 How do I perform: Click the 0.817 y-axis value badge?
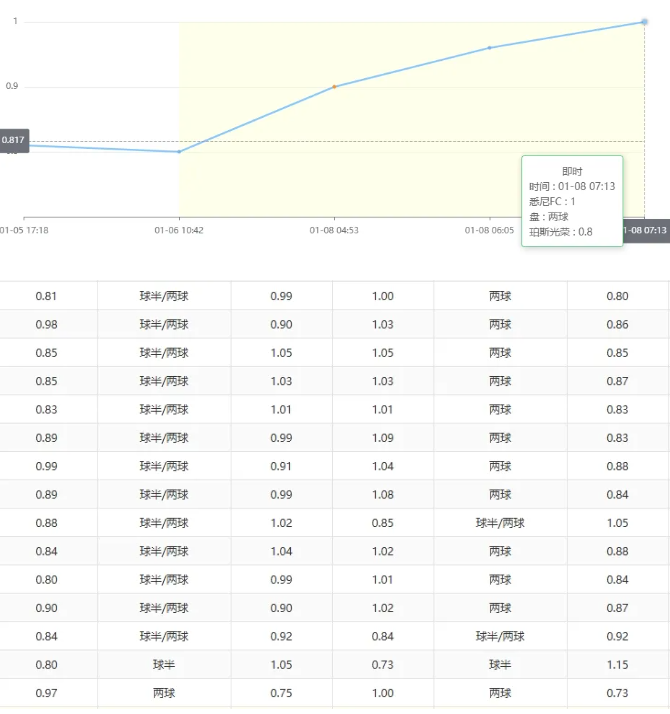coord(14,141)
